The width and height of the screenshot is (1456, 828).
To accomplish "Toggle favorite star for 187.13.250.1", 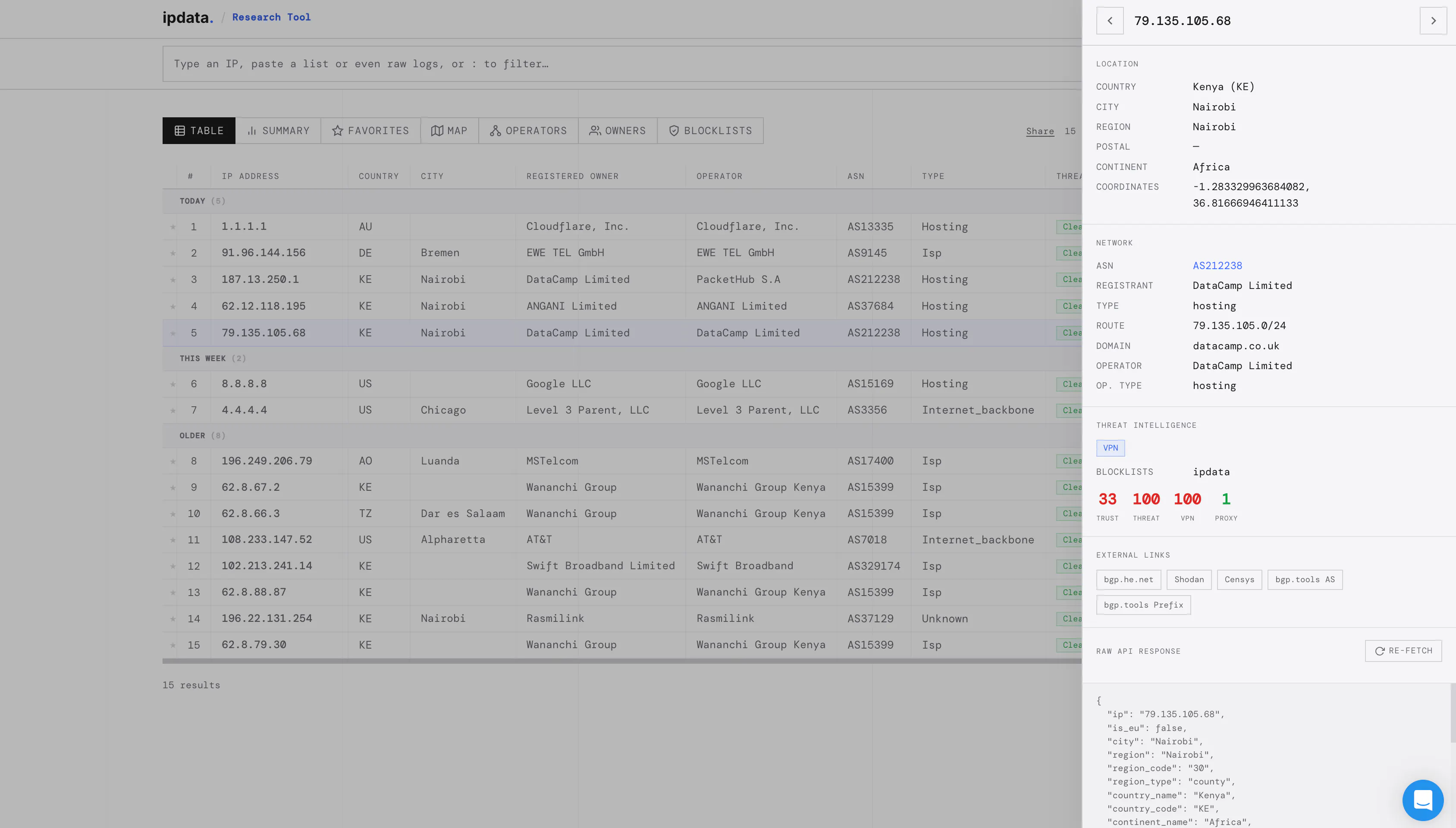I will pos(173,280).
